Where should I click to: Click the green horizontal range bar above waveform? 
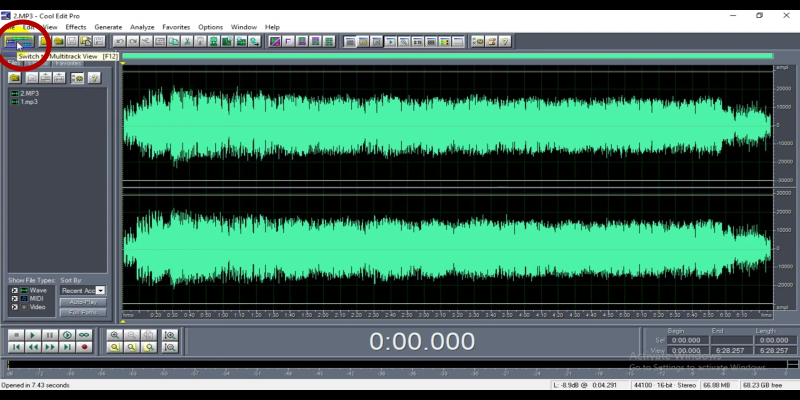[x=446, y=57]
